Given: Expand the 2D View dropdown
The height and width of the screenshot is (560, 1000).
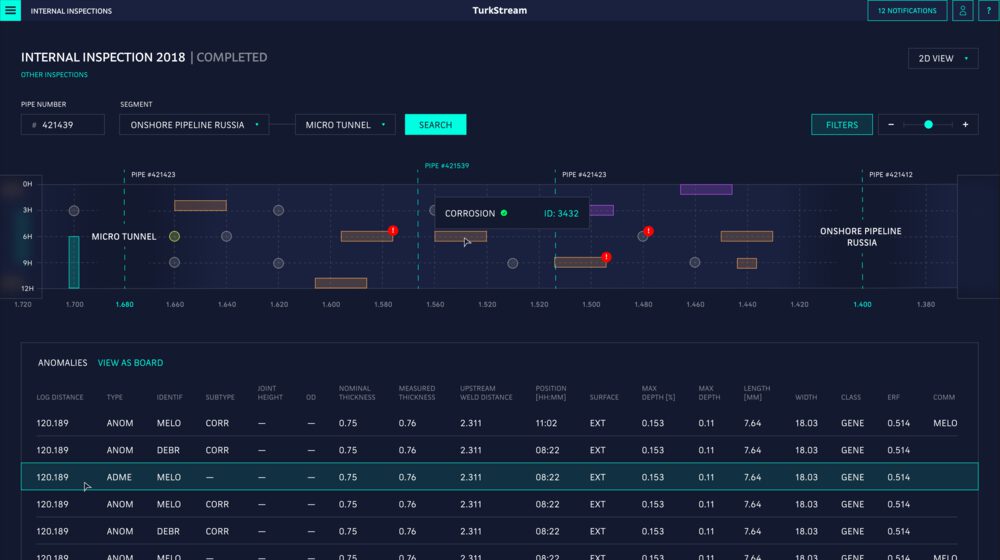Looking at the screenshot, I should (x=942, y=59).
